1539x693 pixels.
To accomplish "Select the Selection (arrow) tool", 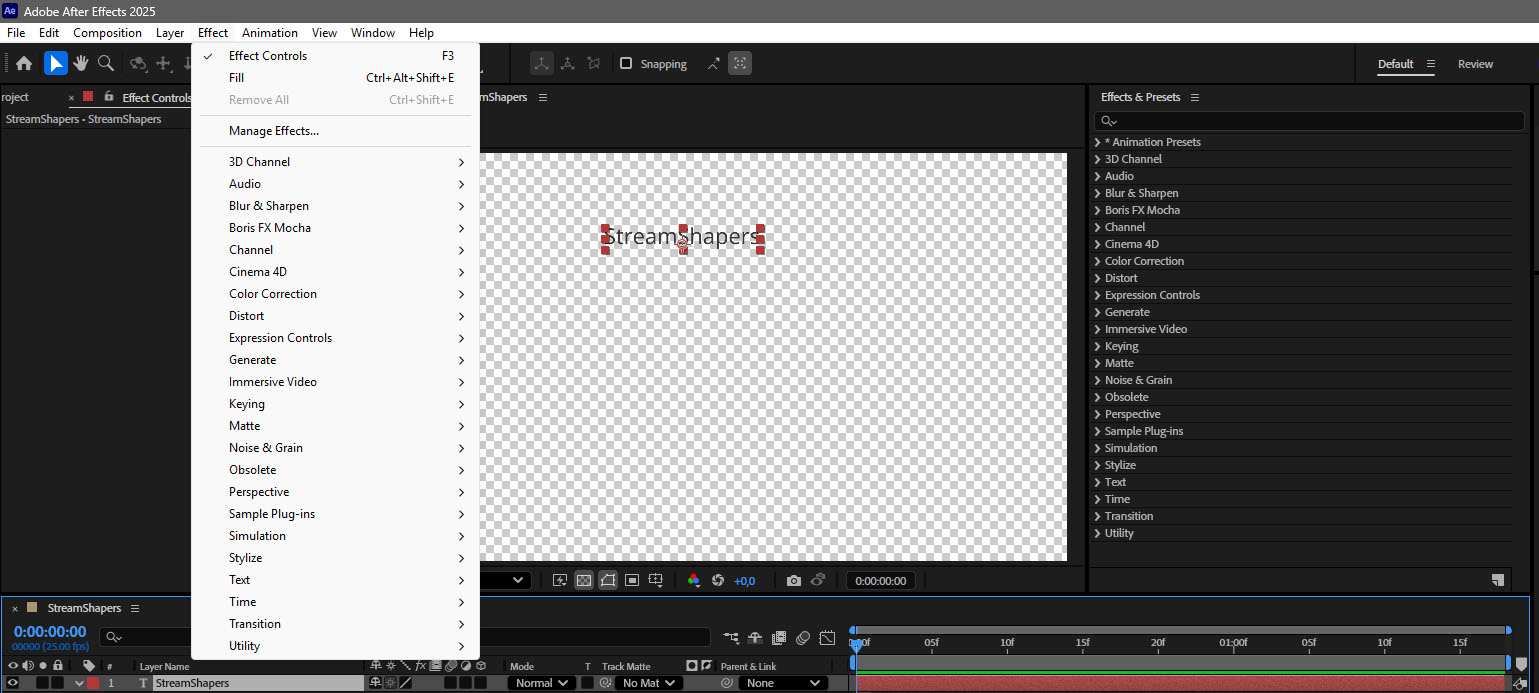I will click(x=56, y=64).
